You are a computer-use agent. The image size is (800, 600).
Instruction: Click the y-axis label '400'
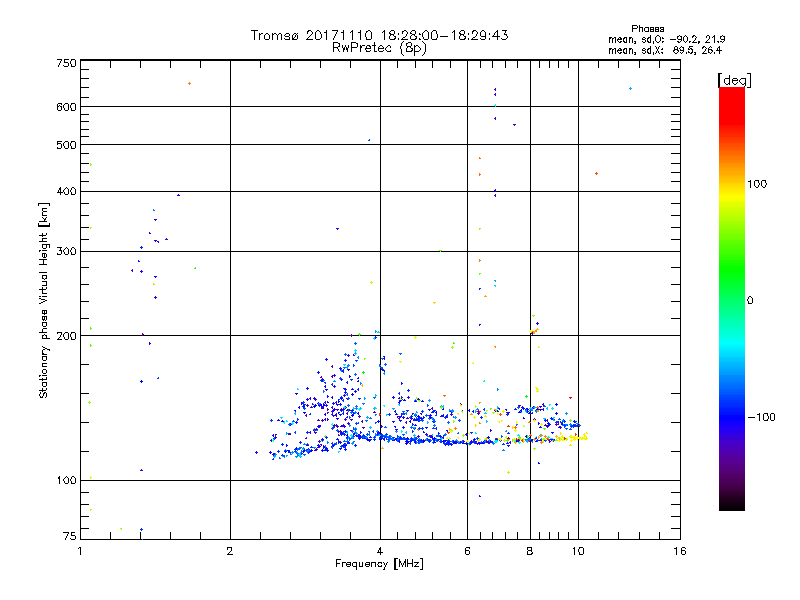(66, 191)
